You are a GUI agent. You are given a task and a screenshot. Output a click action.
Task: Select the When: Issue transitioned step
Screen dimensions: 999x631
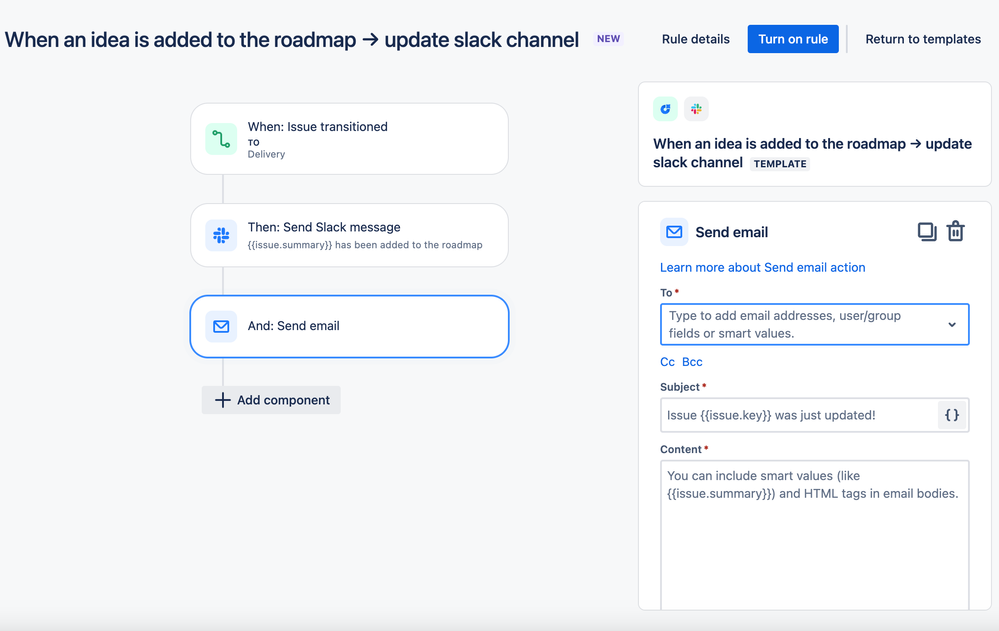[349, 139]
